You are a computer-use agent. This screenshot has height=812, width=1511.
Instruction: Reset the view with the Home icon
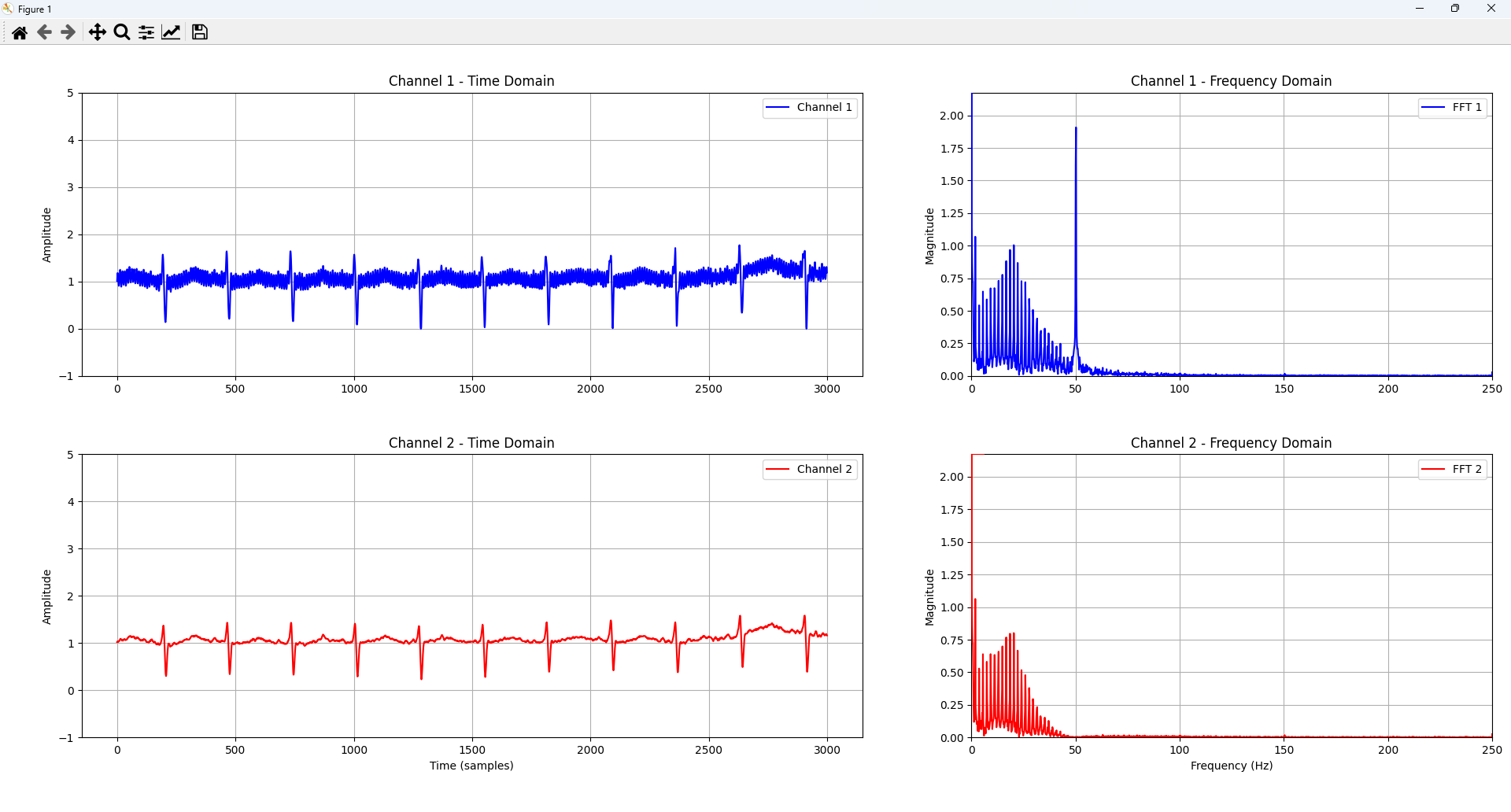pyautogui.click(x=20, y=32)
